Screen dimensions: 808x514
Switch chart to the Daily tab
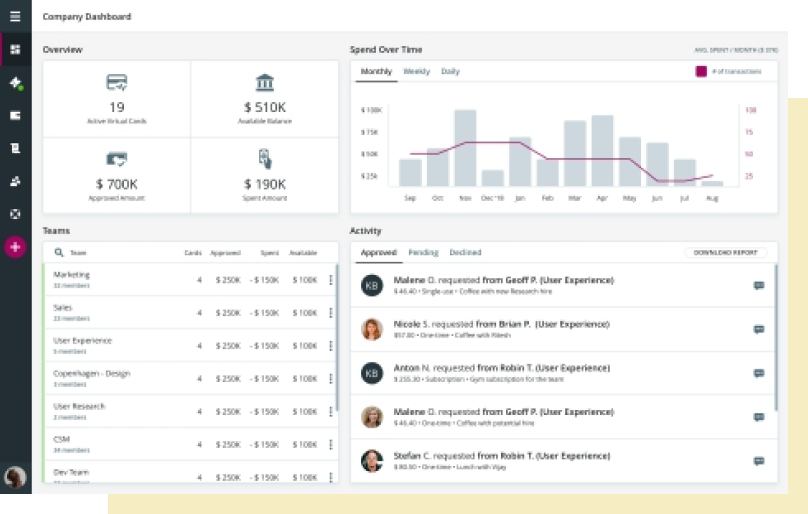pyautogui.click(x=450, y=71)
